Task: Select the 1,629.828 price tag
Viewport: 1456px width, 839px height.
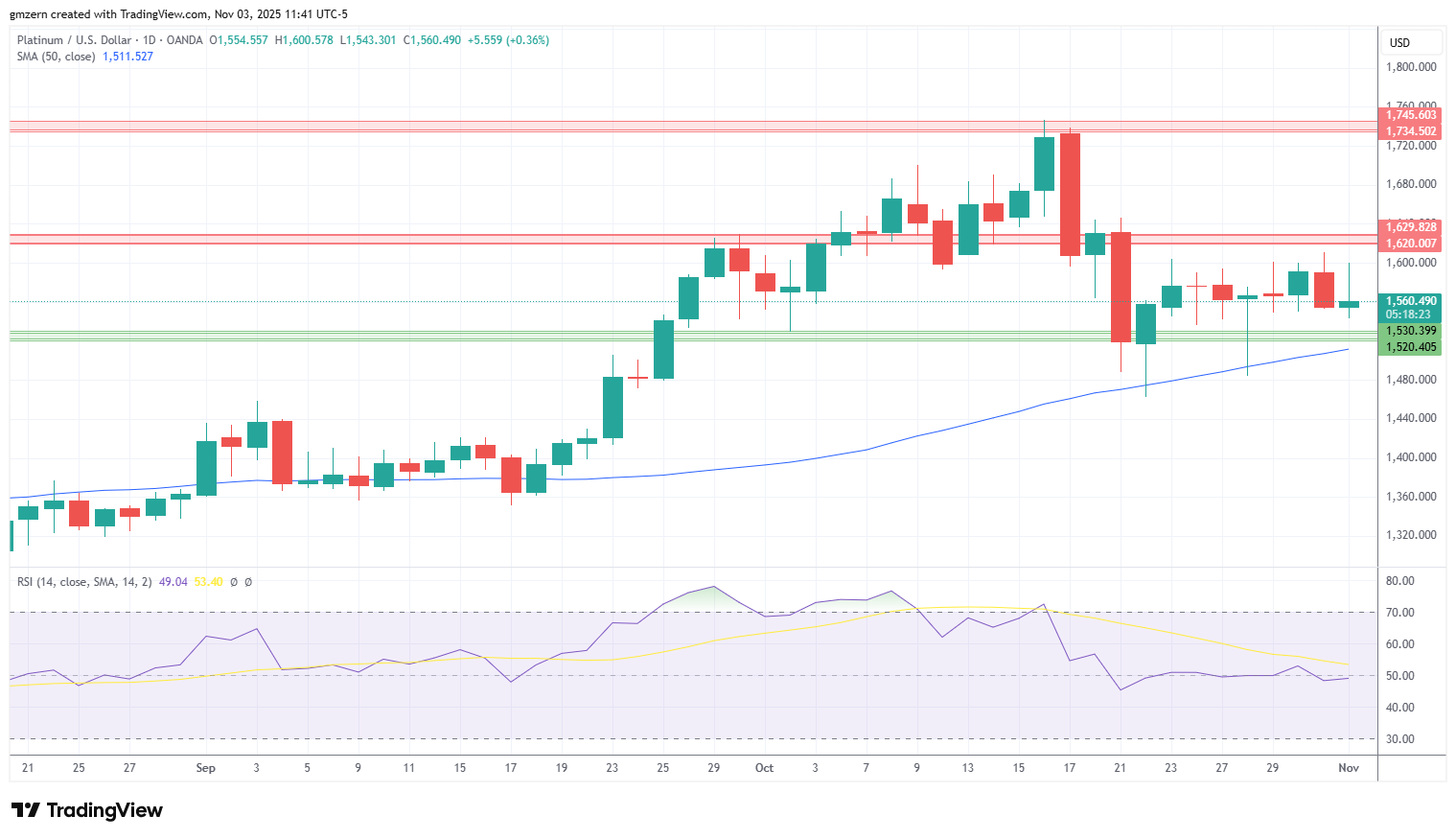Action: pyautogui.click(x=1409, y=227)
